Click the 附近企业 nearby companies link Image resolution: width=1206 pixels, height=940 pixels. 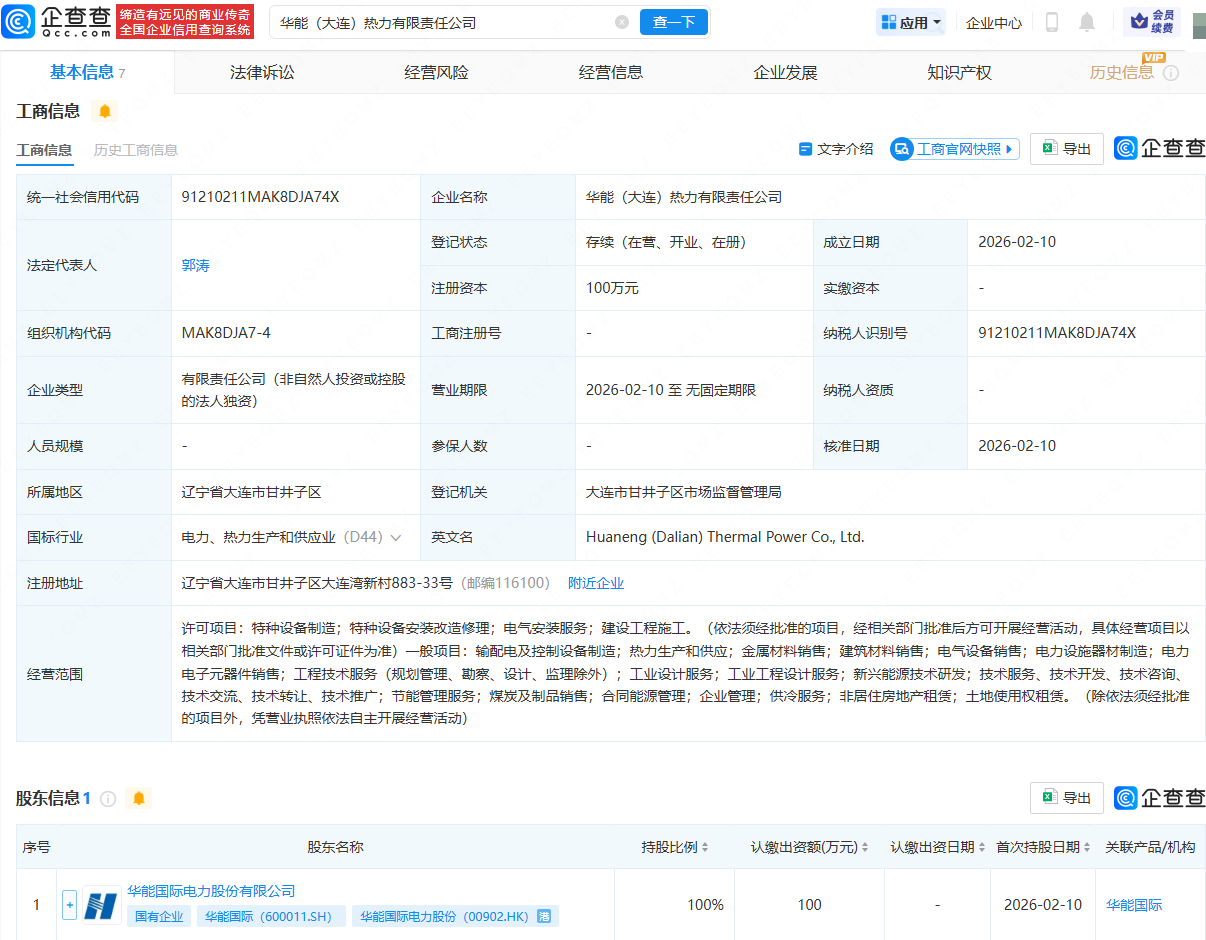pos(596,583)
